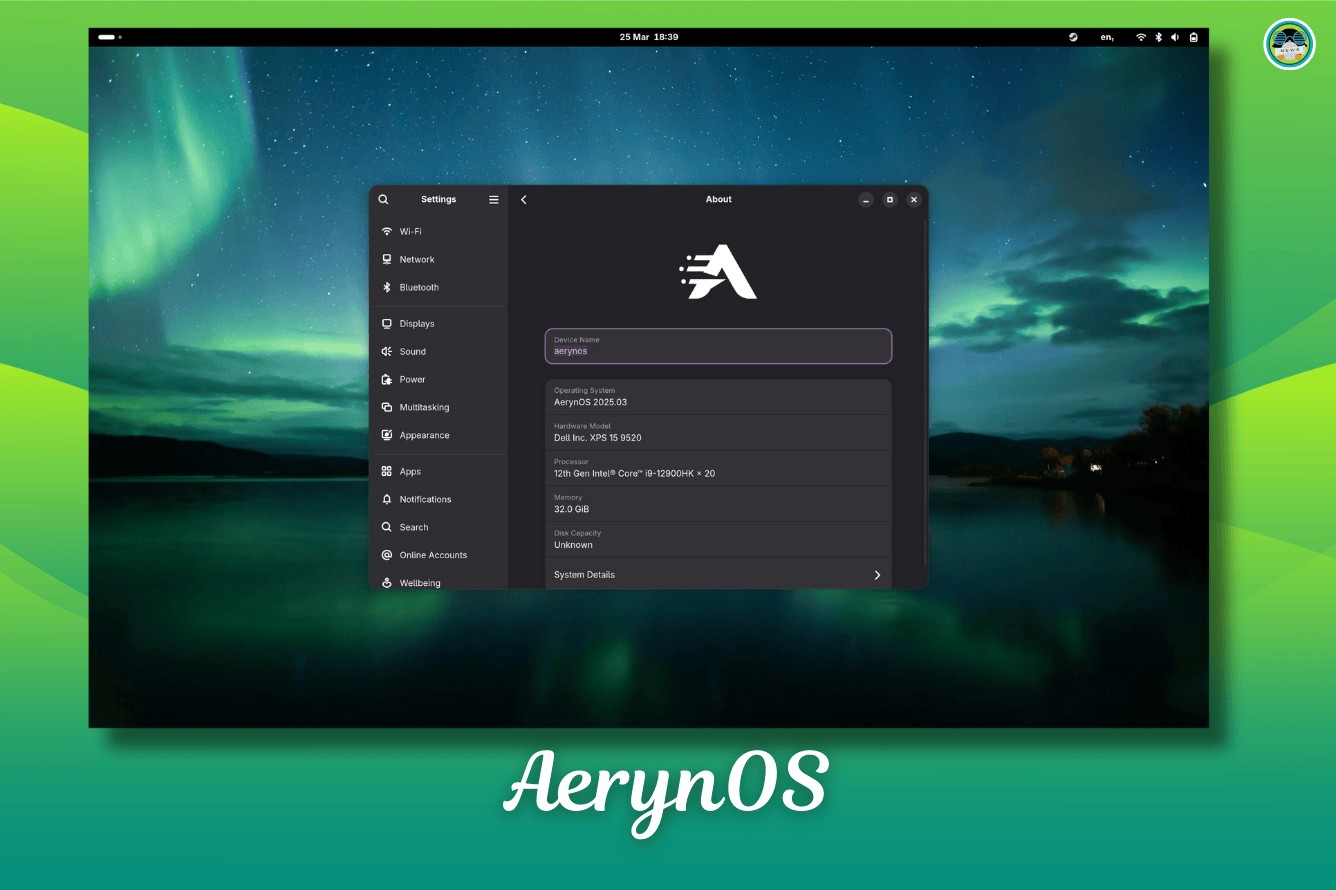Open the Appearance settings page
The width and height of the screenshot is (1336, 890).
pos(424,436)
